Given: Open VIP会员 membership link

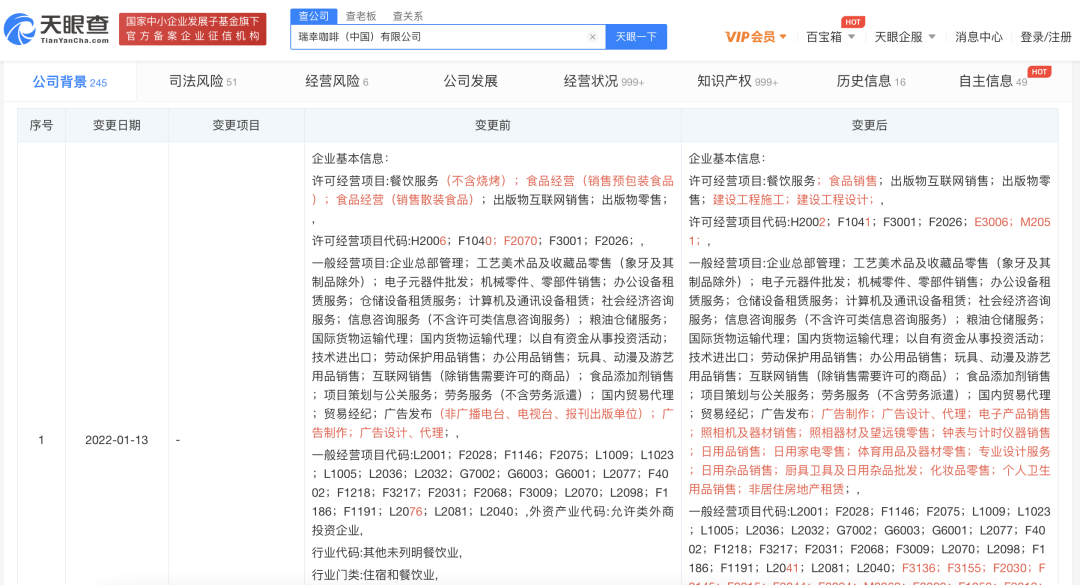Looking at the screenshot, I should click(750, 37).
